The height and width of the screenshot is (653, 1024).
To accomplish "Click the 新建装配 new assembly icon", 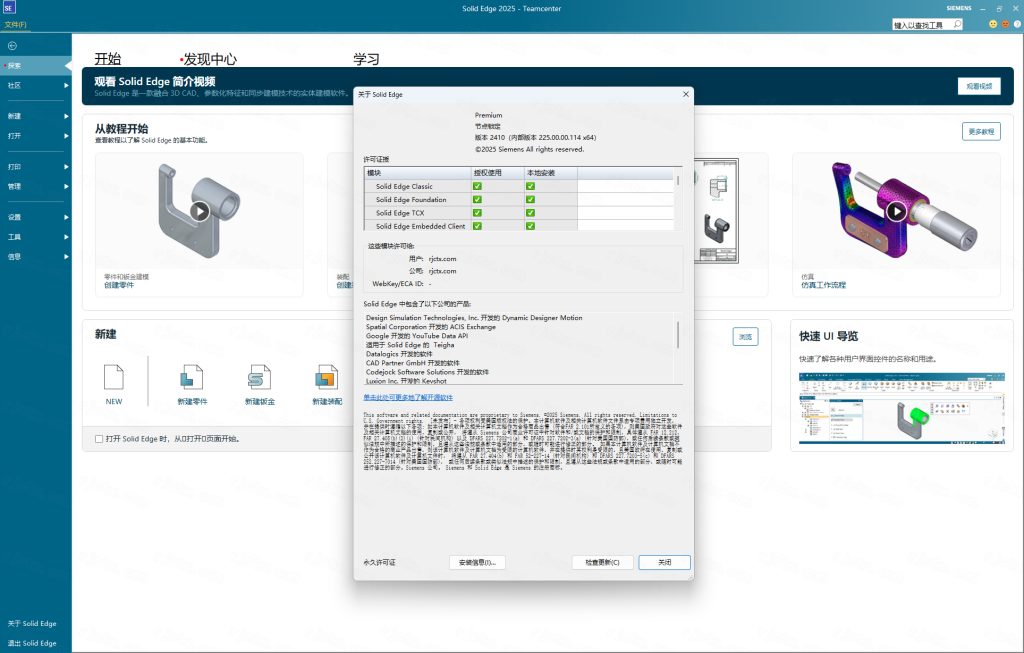I will [326, 378].
